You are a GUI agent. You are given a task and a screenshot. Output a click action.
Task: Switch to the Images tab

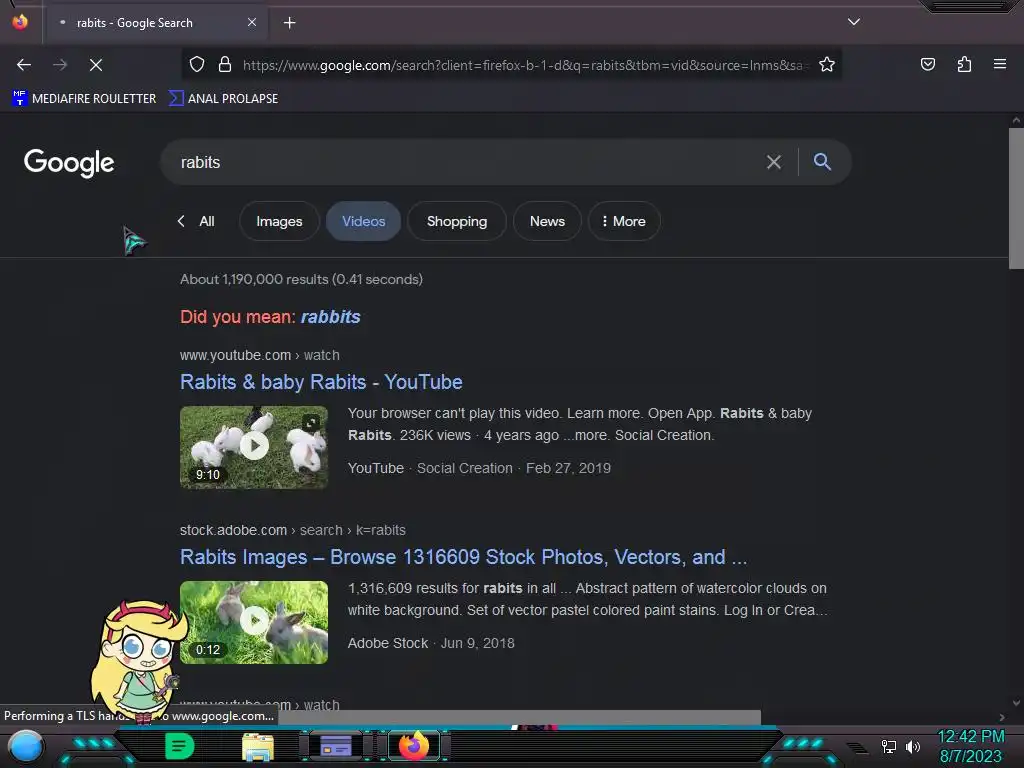click(279, 221)
